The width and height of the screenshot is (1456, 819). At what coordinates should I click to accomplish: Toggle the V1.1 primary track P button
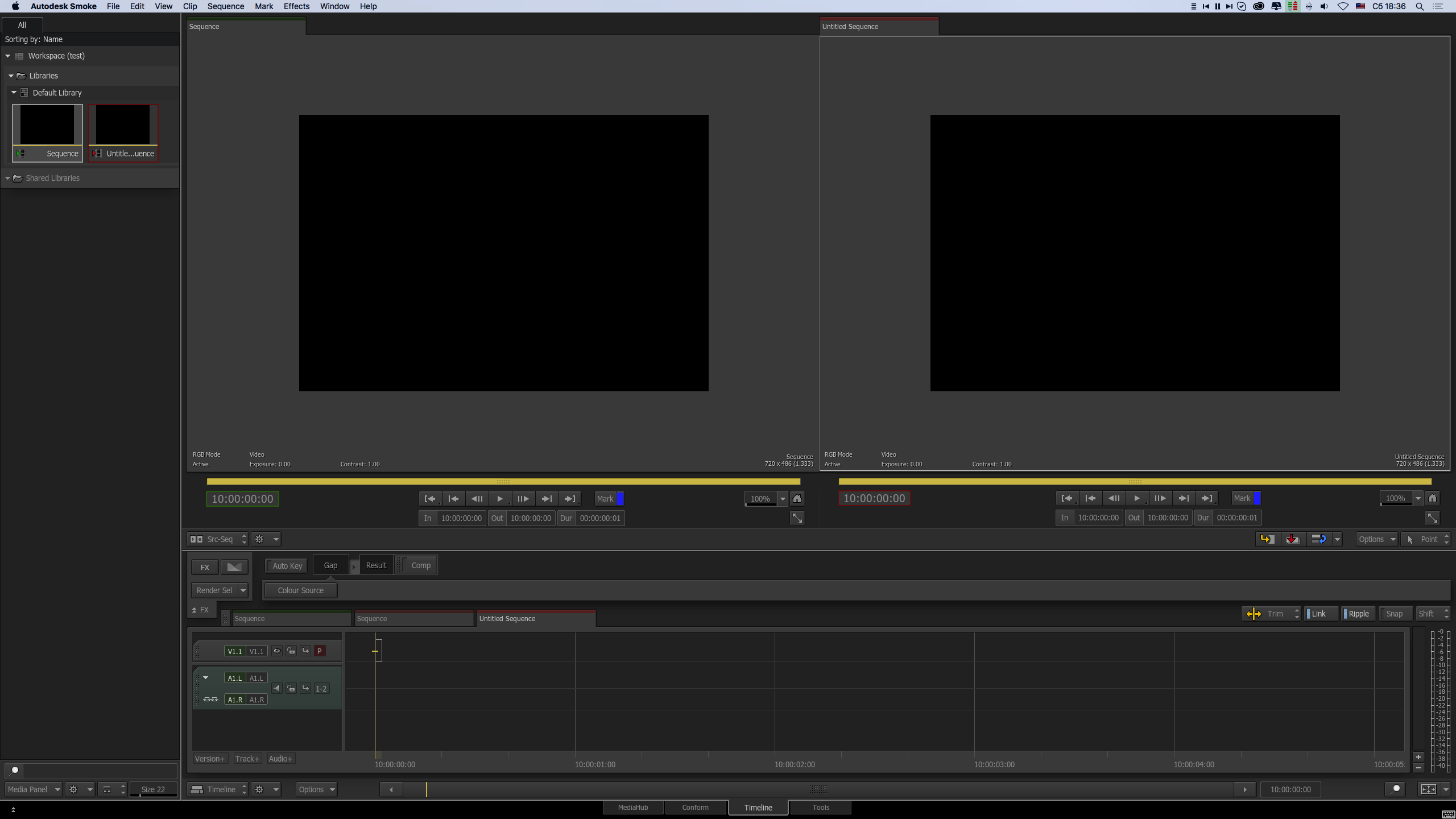pos(320,651)
